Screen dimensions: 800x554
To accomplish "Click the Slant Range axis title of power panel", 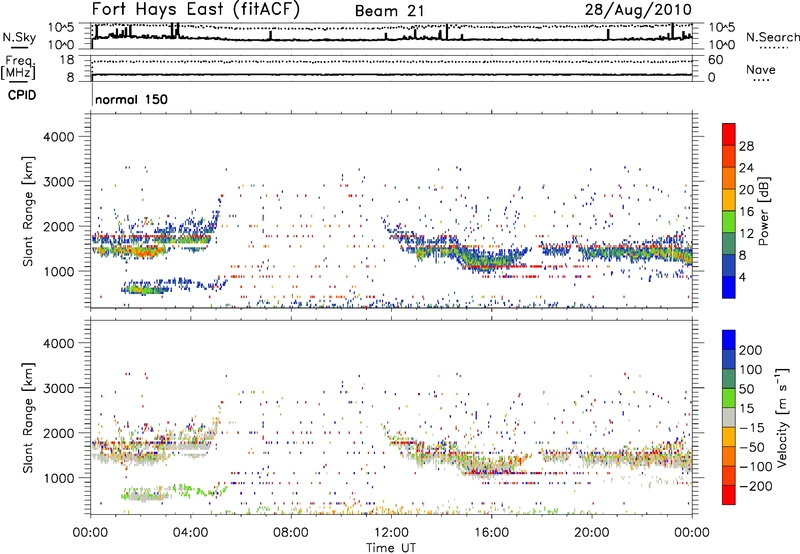I will pos(28,211).
